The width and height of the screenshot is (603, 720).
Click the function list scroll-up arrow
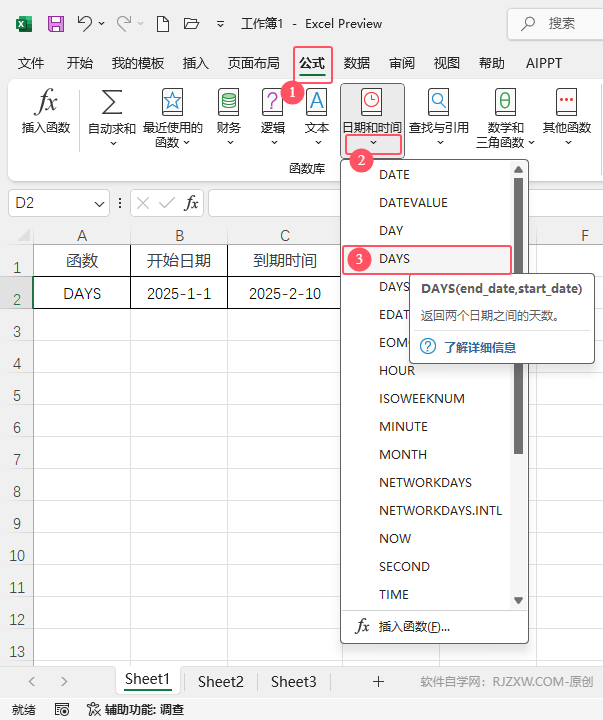point(518,169)
